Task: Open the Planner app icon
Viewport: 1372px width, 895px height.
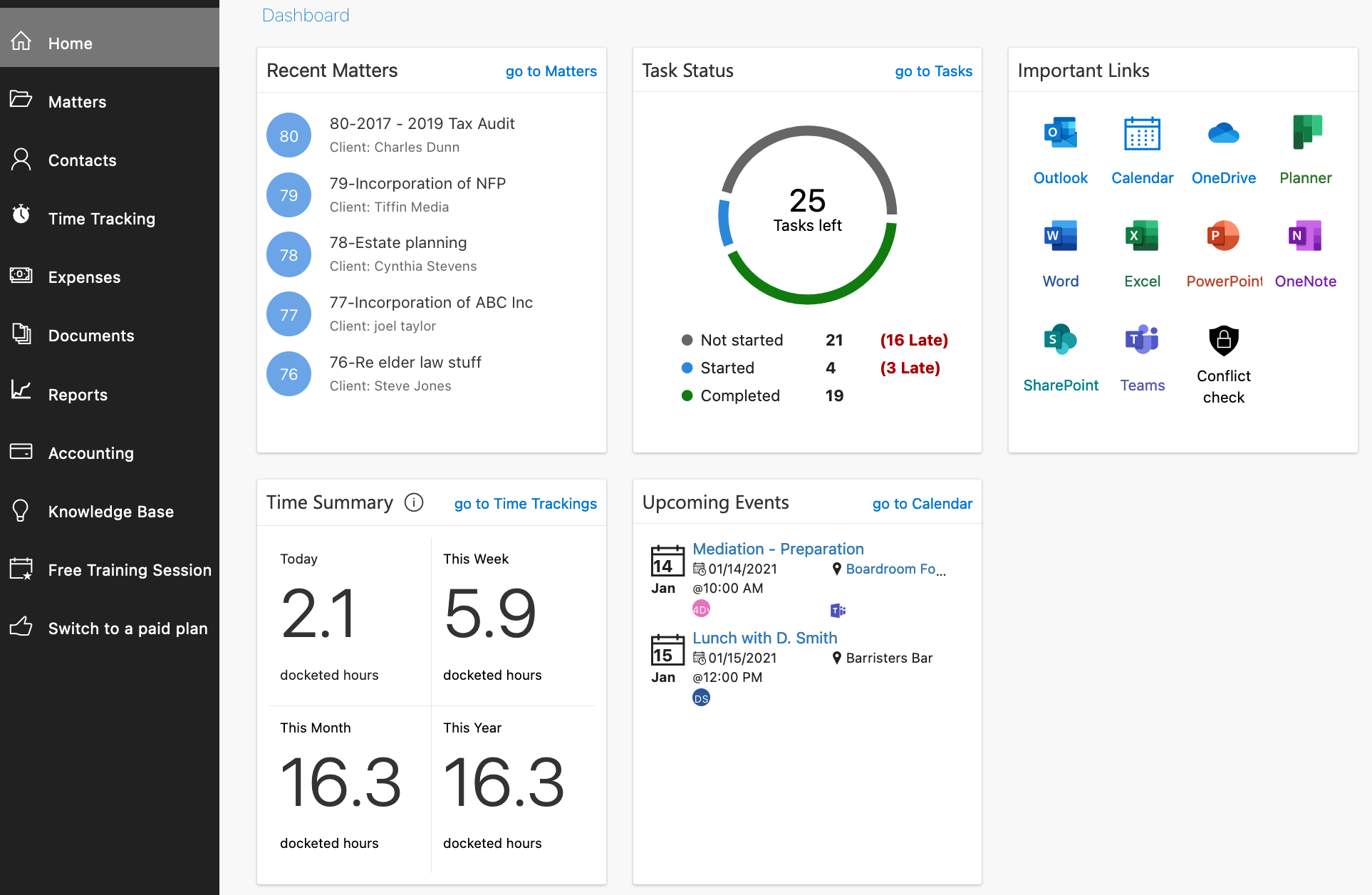Action: pos(1305,133)
